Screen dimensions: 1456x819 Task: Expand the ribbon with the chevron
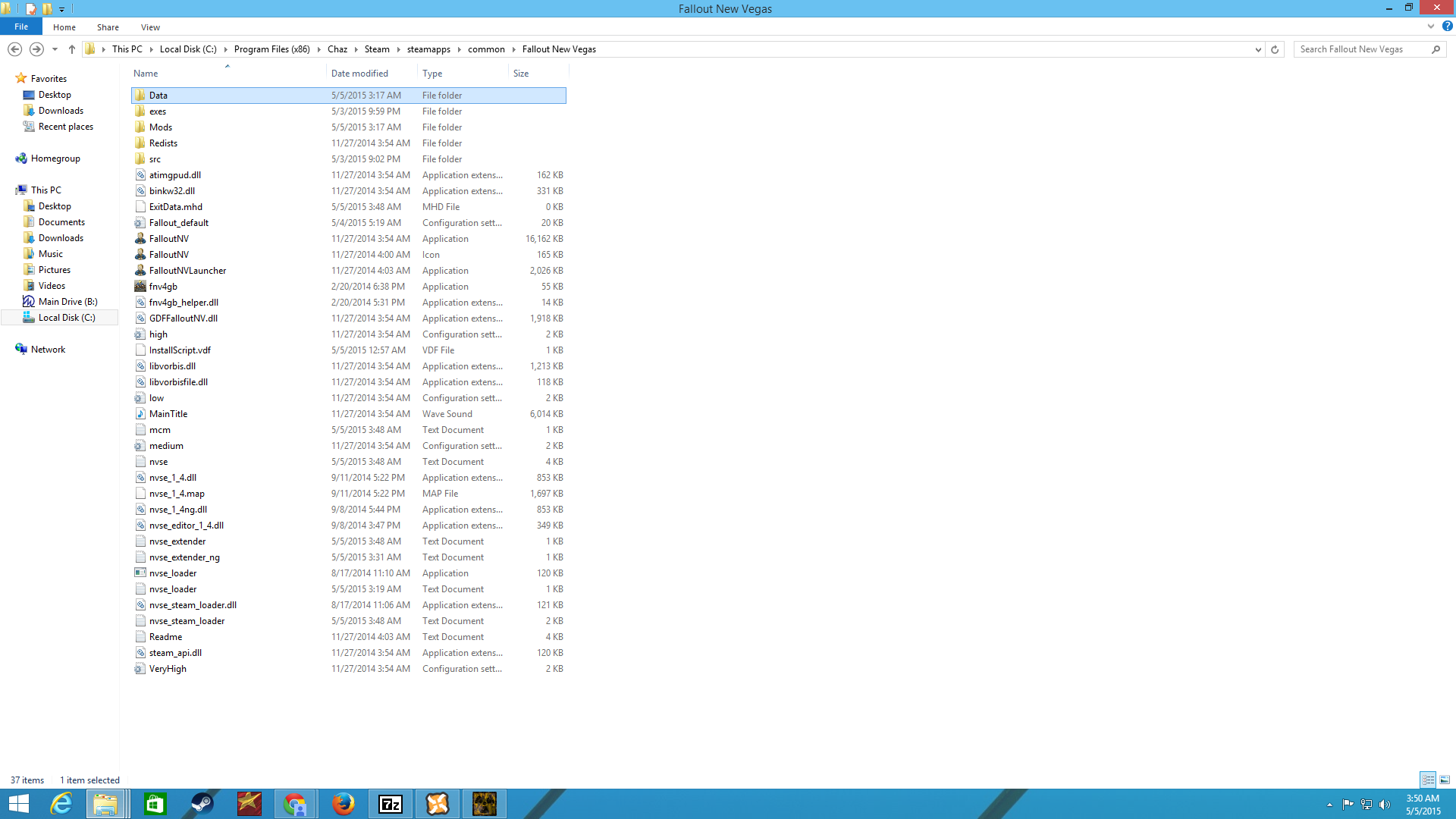pos(1431,27)
